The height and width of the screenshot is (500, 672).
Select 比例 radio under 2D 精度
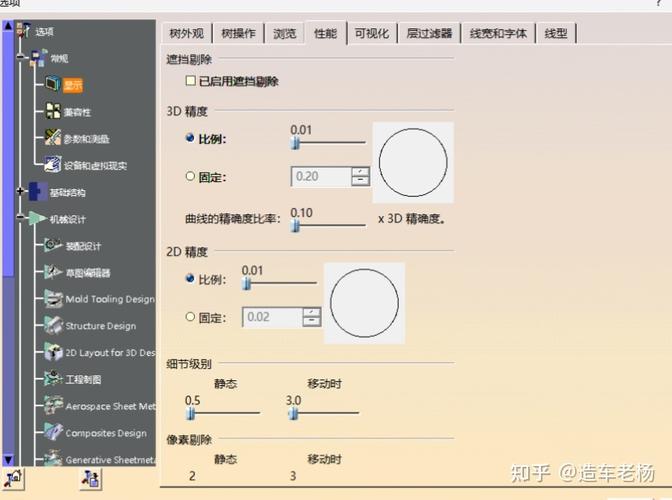point(190,278)
